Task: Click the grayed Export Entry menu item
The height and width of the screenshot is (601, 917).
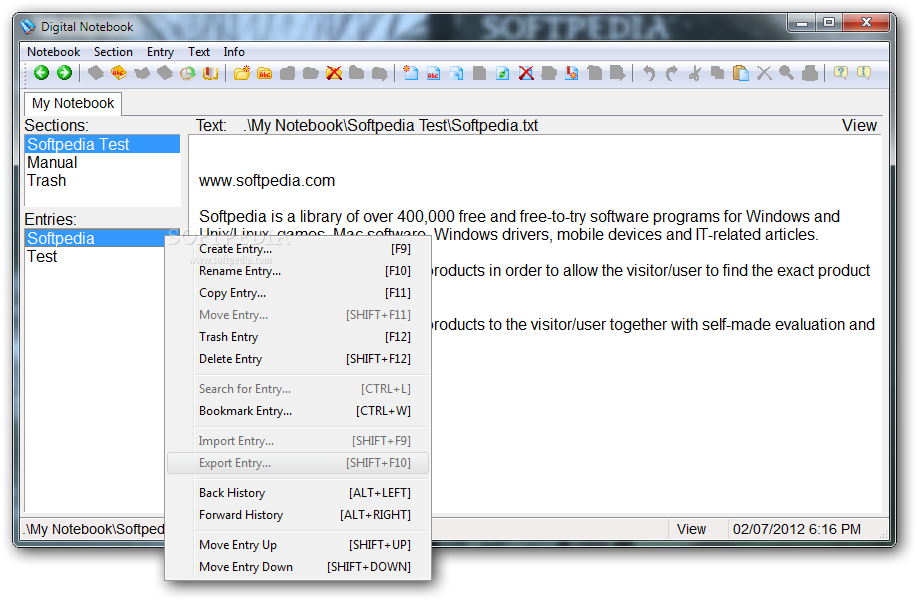Action: (x=298, y=463)
